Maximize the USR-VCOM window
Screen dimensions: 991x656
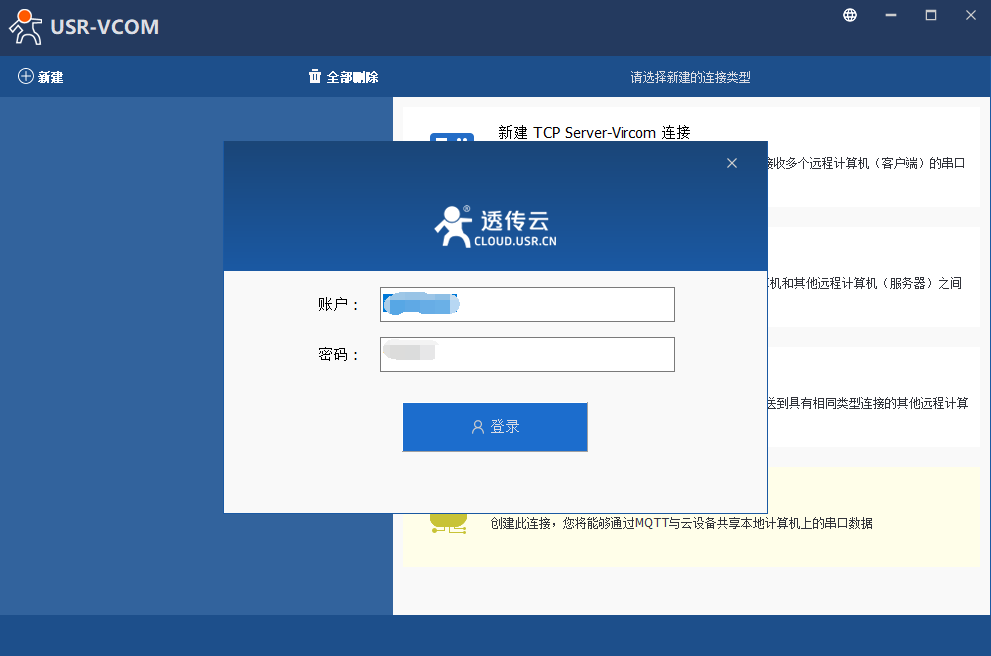pos(931,15)
